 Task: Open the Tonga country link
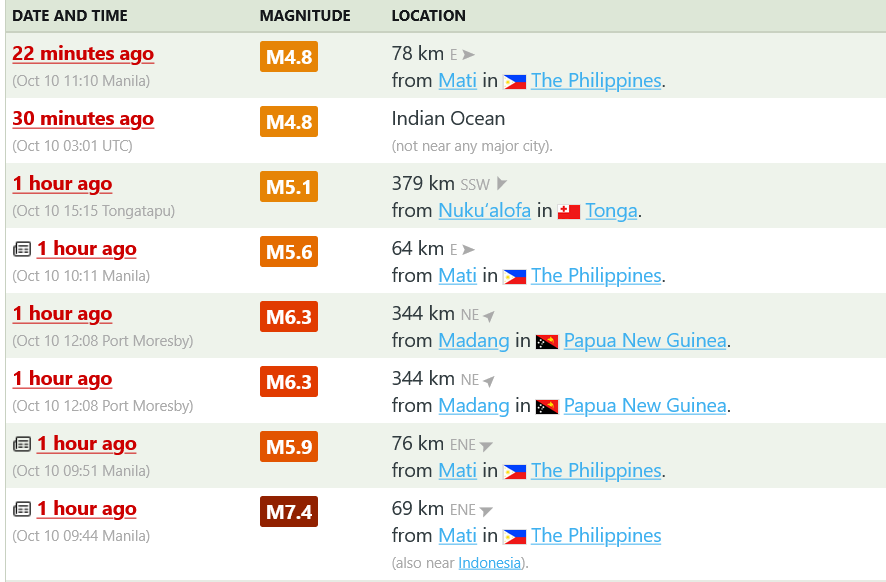(x=611, y=211)
